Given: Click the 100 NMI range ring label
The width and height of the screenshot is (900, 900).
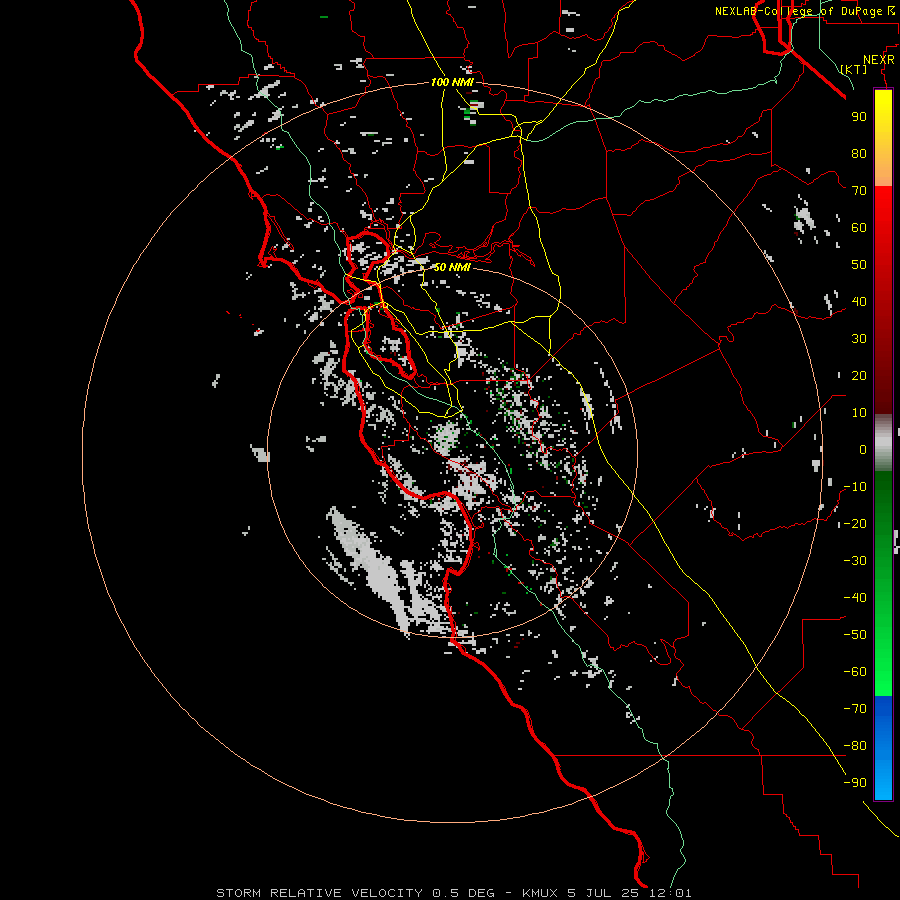Looking at the screenshot, I should click(x=452, y=82).
